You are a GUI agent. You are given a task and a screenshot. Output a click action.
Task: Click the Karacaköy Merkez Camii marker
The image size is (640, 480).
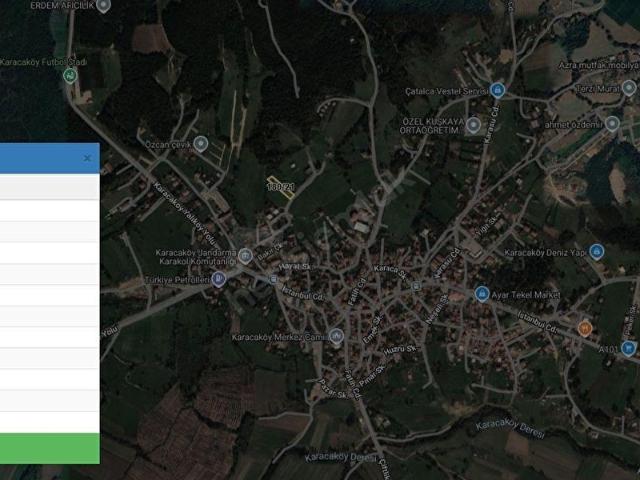[x=337, y=337]
